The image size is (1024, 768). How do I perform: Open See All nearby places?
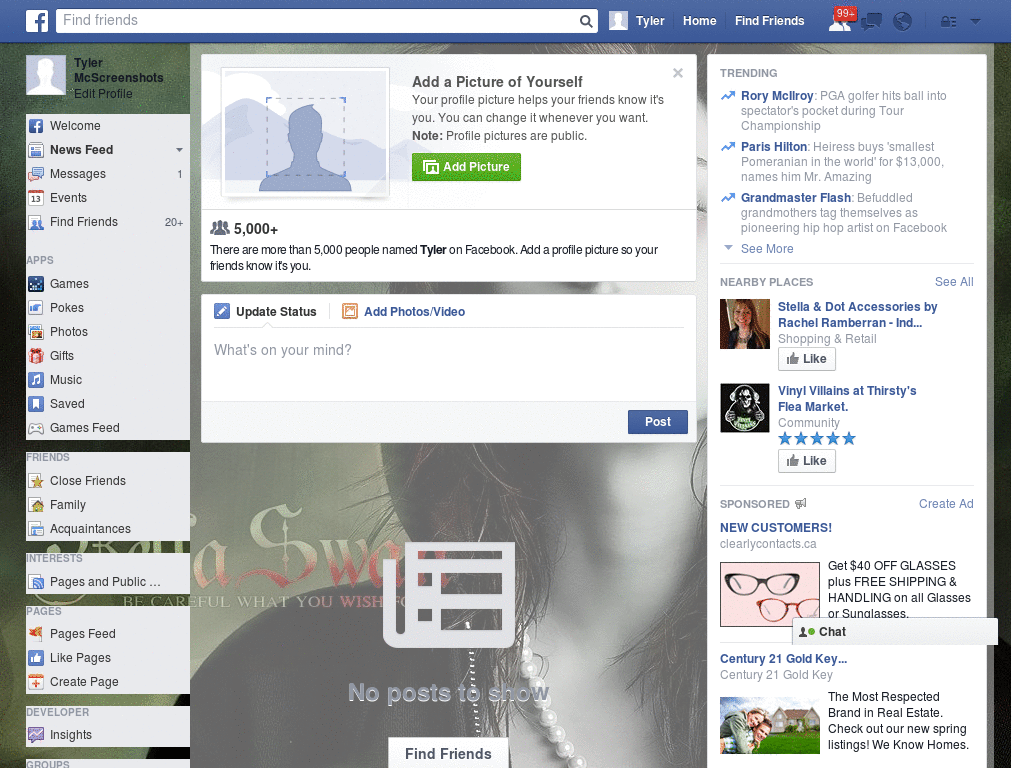point(953,282)
